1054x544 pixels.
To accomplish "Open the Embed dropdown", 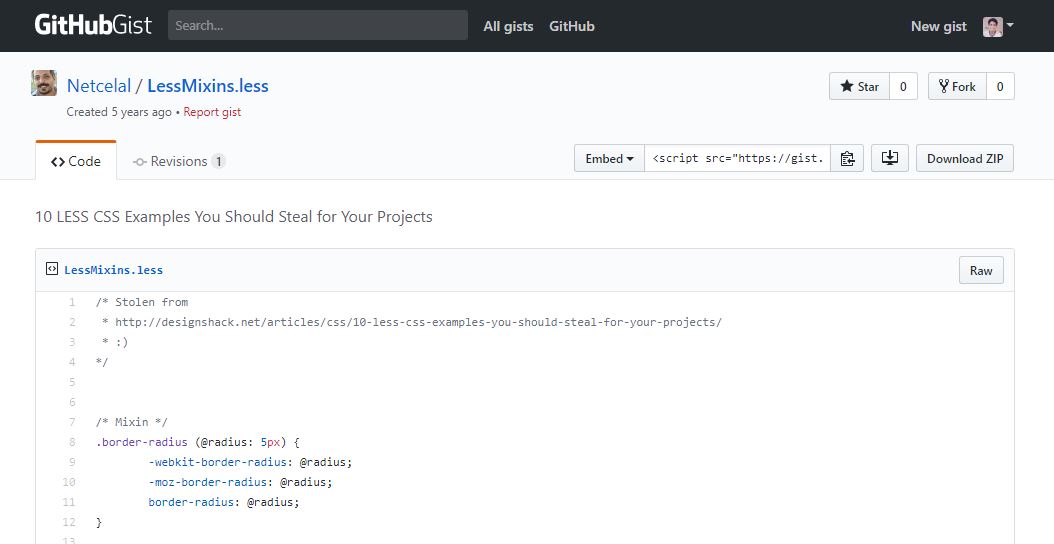I will point(609,159).
